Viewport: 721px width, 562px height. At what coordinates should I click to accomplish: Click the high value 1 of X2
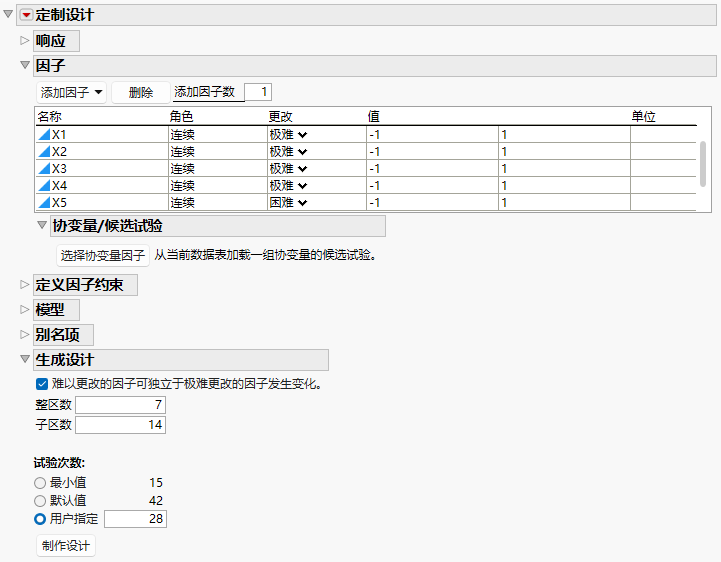pyautogui.click(x=564, y=152)
